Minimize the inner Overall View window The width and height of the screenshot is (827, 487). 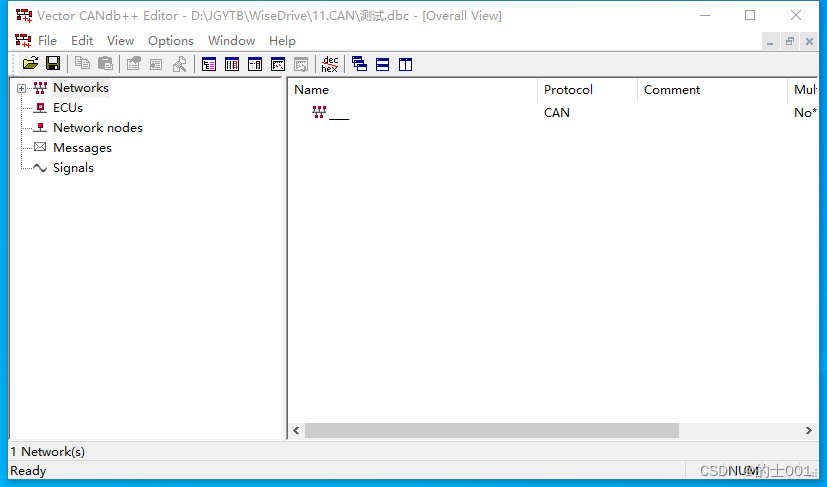click(770, 41)
